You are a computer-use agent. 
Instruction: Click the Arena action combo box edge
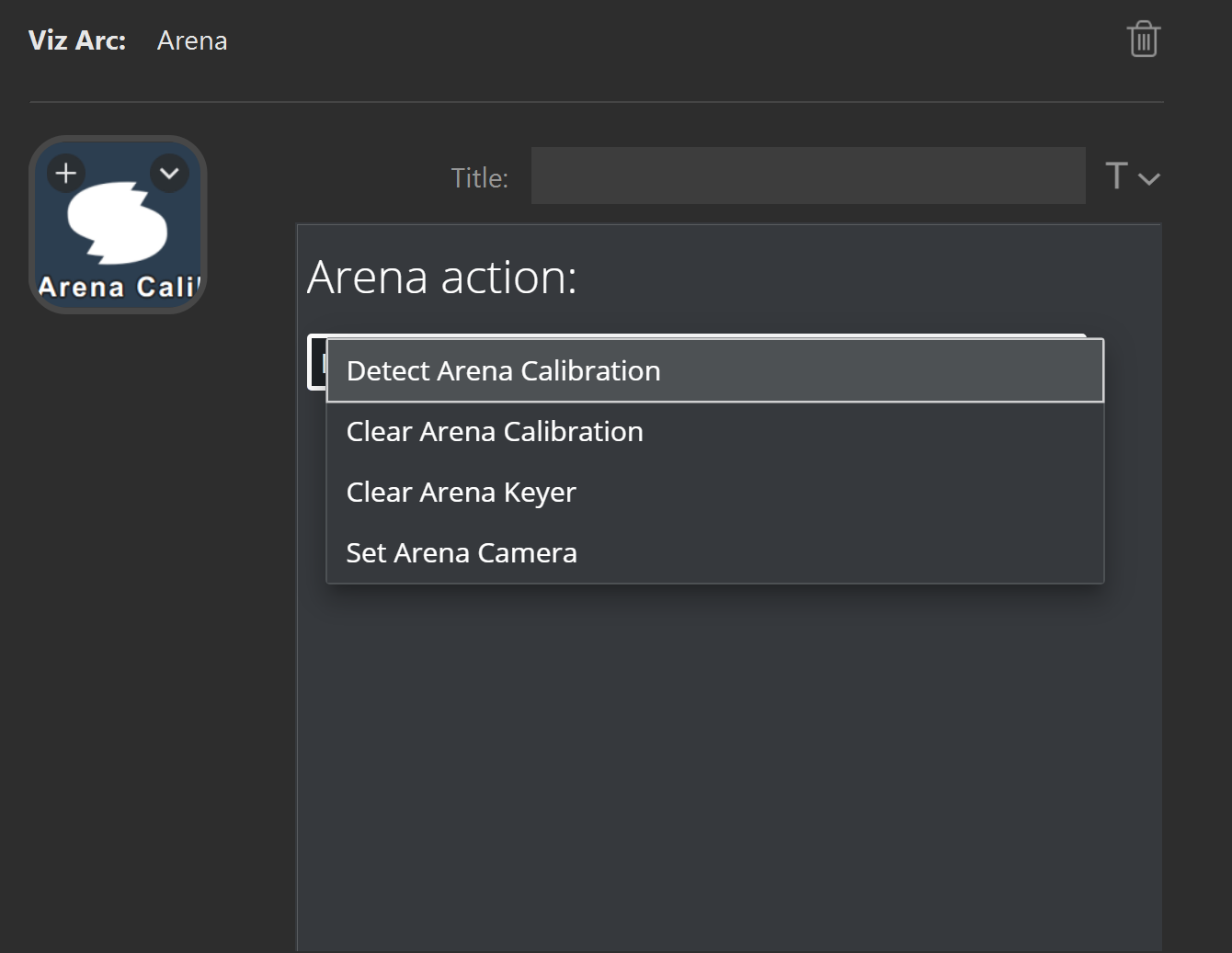[317, 363]
